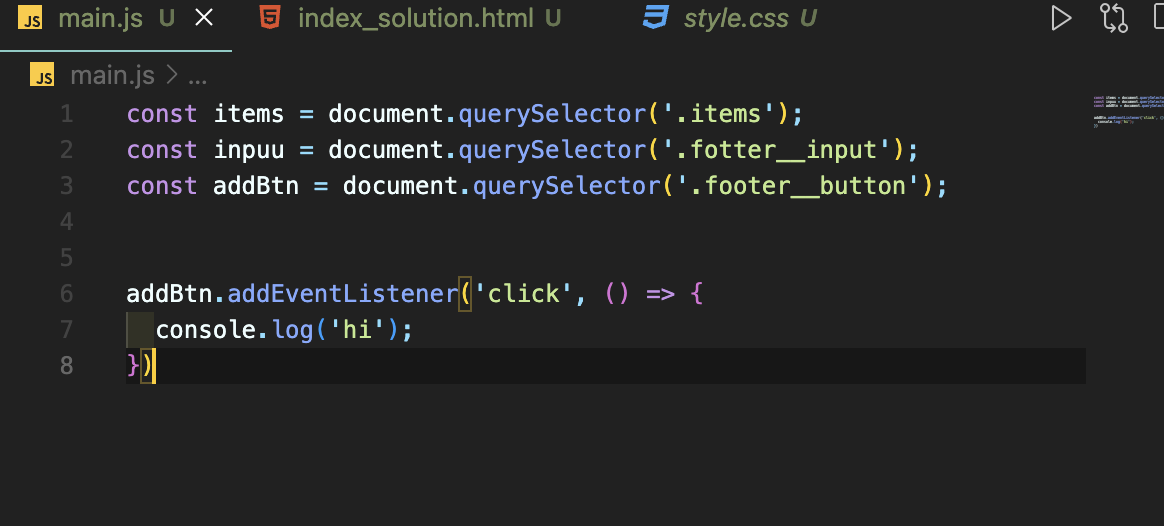Click the 'hi' string on line 7
The height and width of the screenshot is (526, 1164).
tap(357, 329)
